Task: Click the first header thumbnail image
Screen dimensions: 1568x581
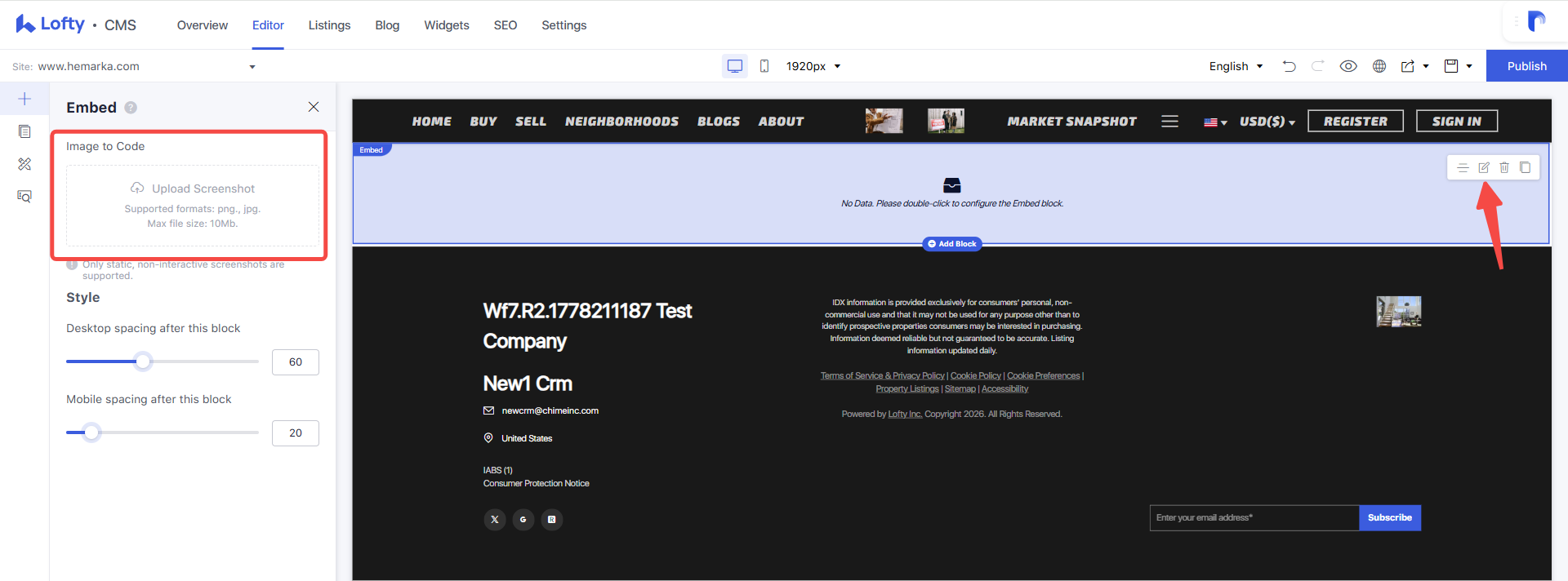Action: [884, 121]
